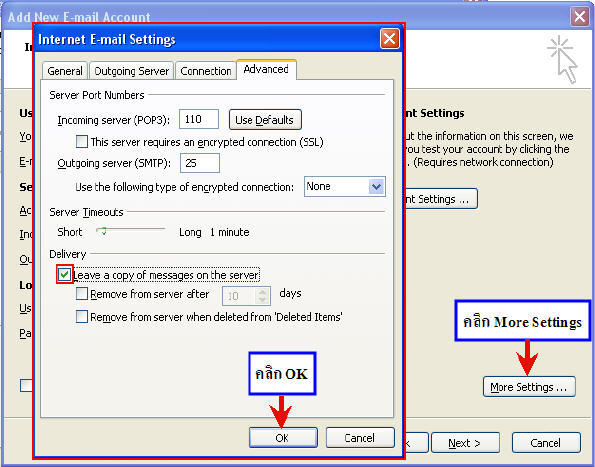Click the More Settings button
Image resolution: width=595 pixels, height=467 pixels.
coord(529,387)
